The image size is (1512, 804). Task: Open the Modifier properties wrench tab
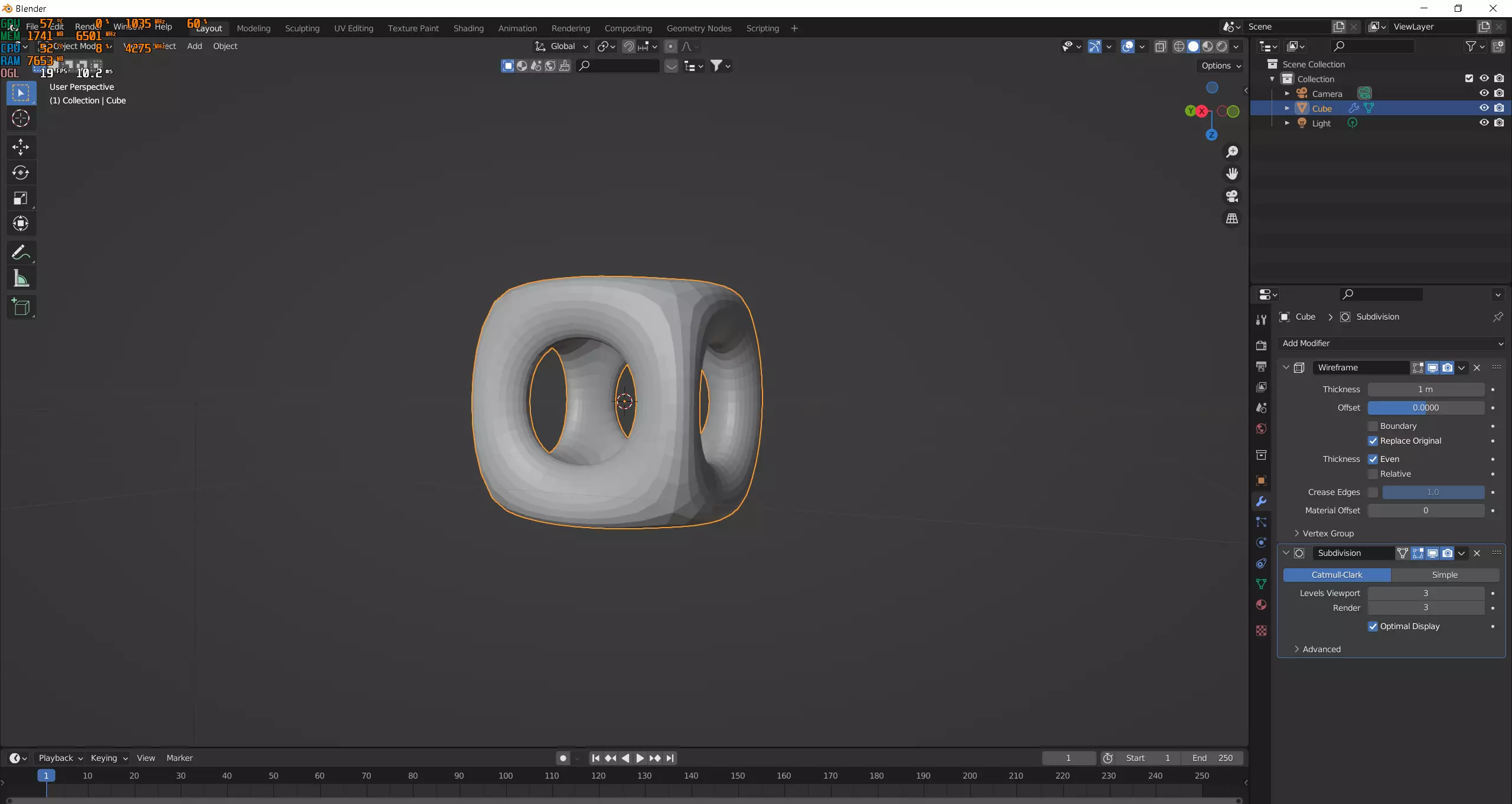pos(1261,502)
